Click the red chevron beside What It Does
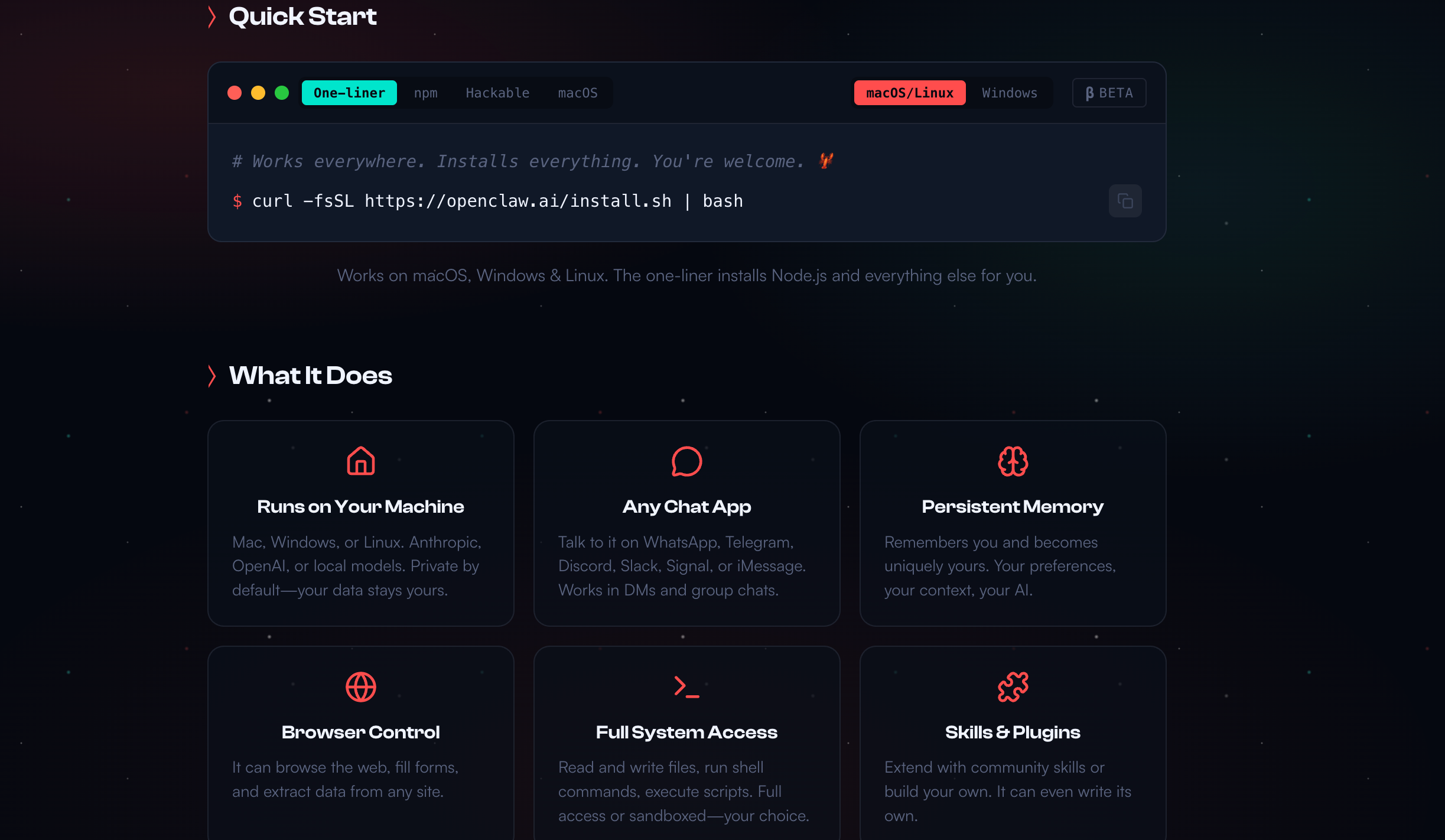Viewport: 1445px width, 840px height. (212, 376)
